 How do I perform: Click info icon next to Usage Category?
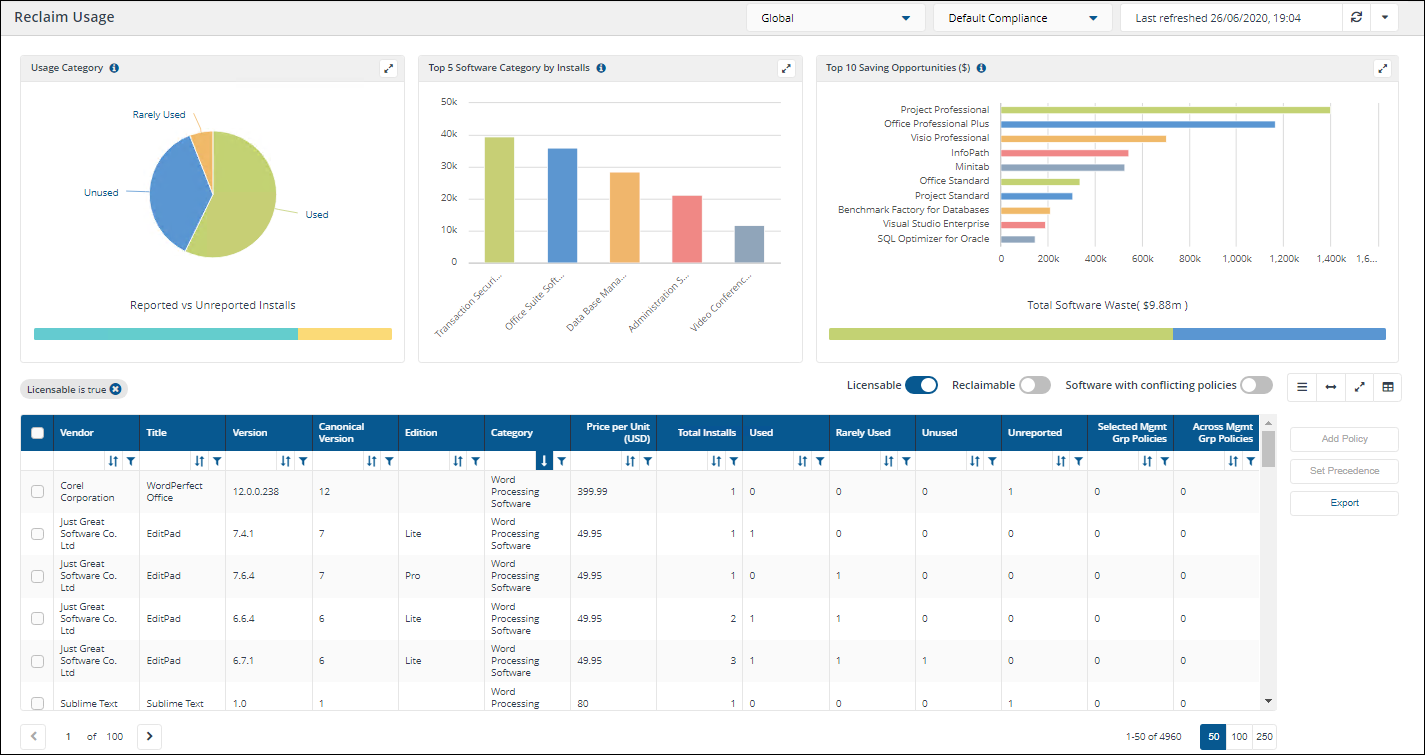pos(114,68)
